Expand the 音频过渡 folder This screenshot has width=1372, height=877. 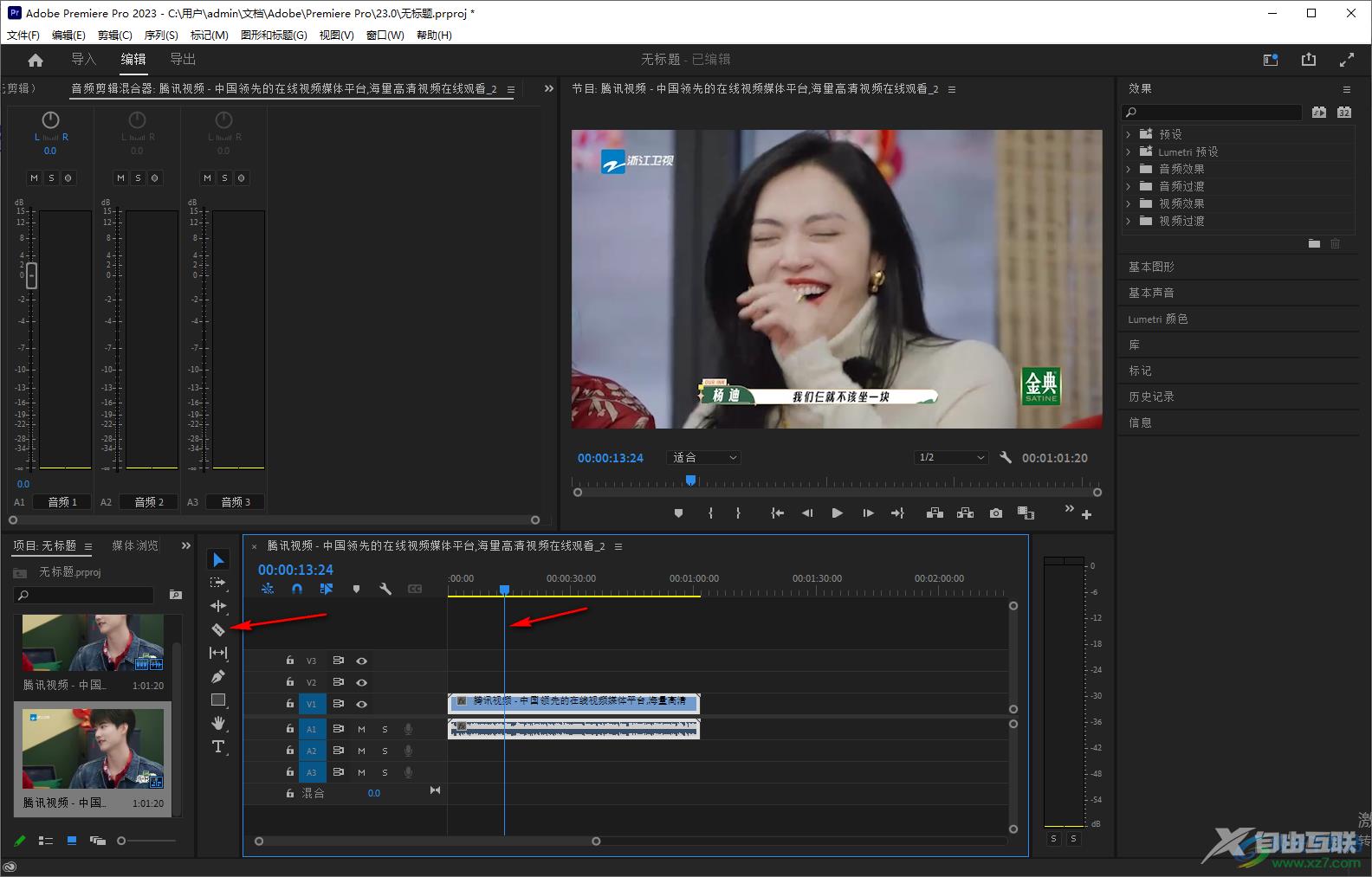pos(1129,186)
